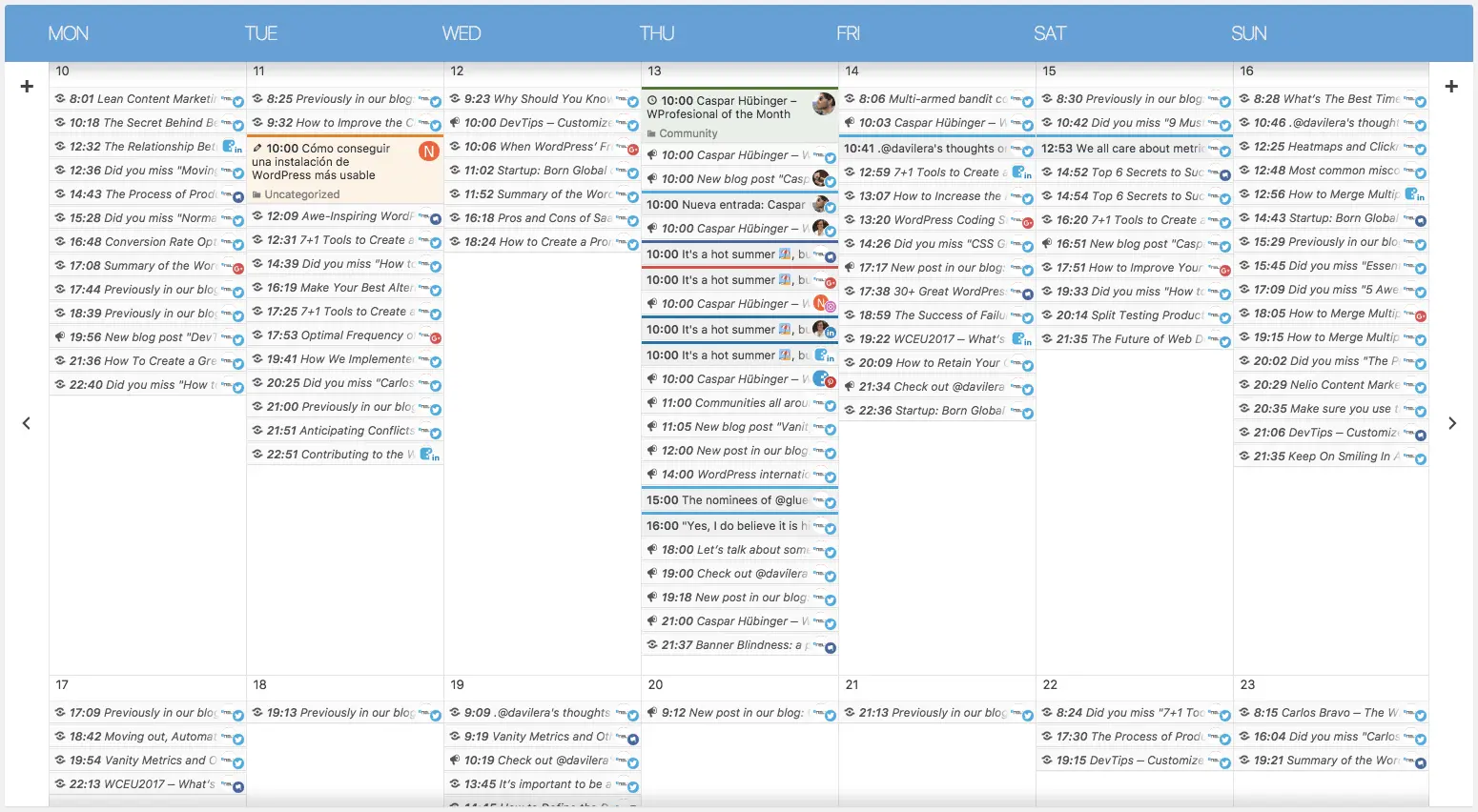Select 20:29 Nelio Content Marke entry
The image size is (1478, 812).
coord(1332,385)
